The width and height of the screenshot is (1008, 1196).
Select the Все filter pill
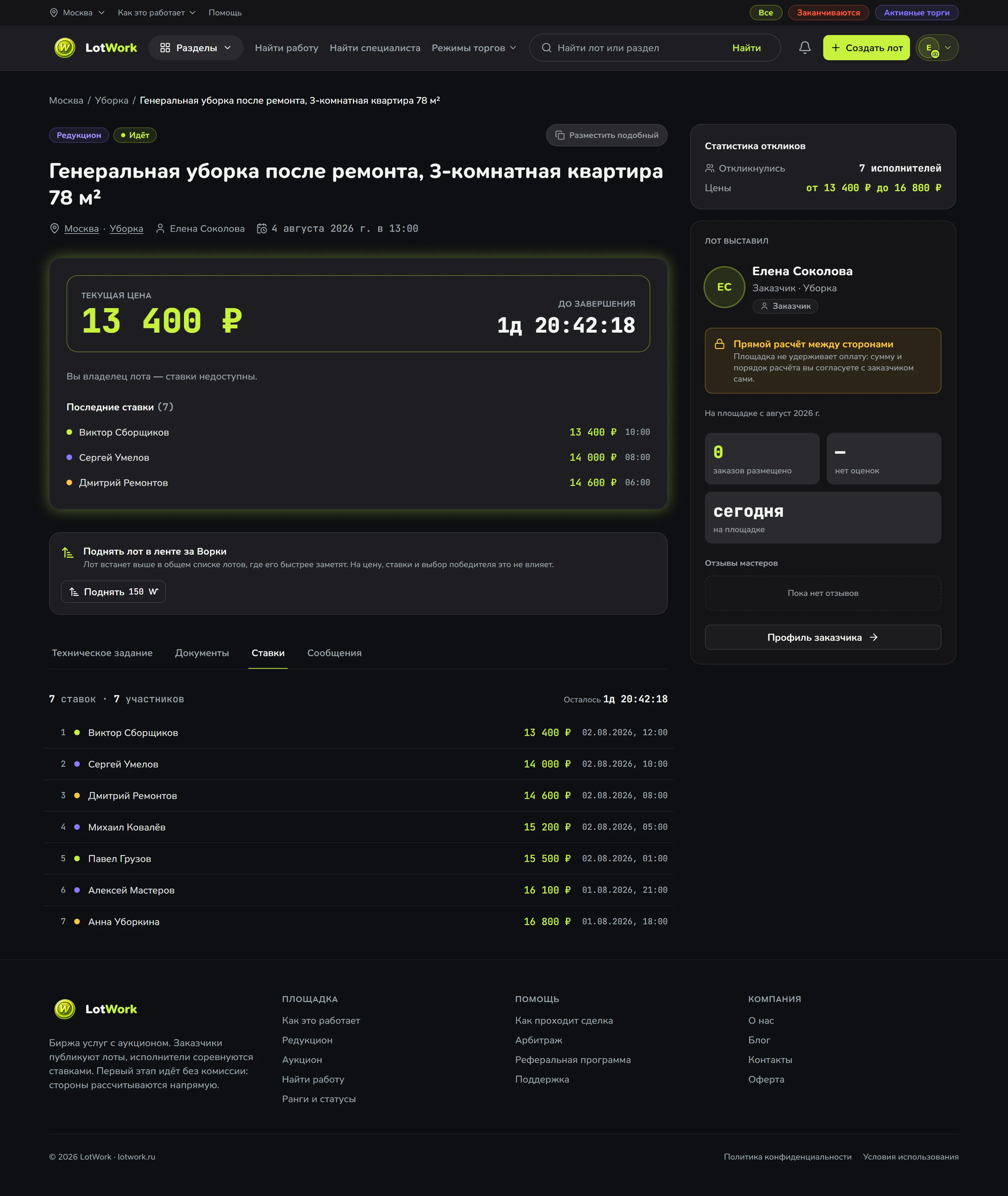pyautogui.click(x=766, y=13)
